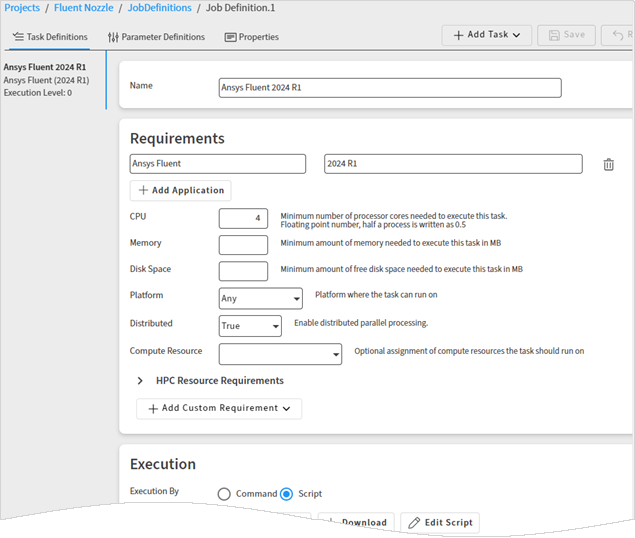Select the Task Definitions tab
635x538 pixels.
pyautogui.click(x=50, y=37)
